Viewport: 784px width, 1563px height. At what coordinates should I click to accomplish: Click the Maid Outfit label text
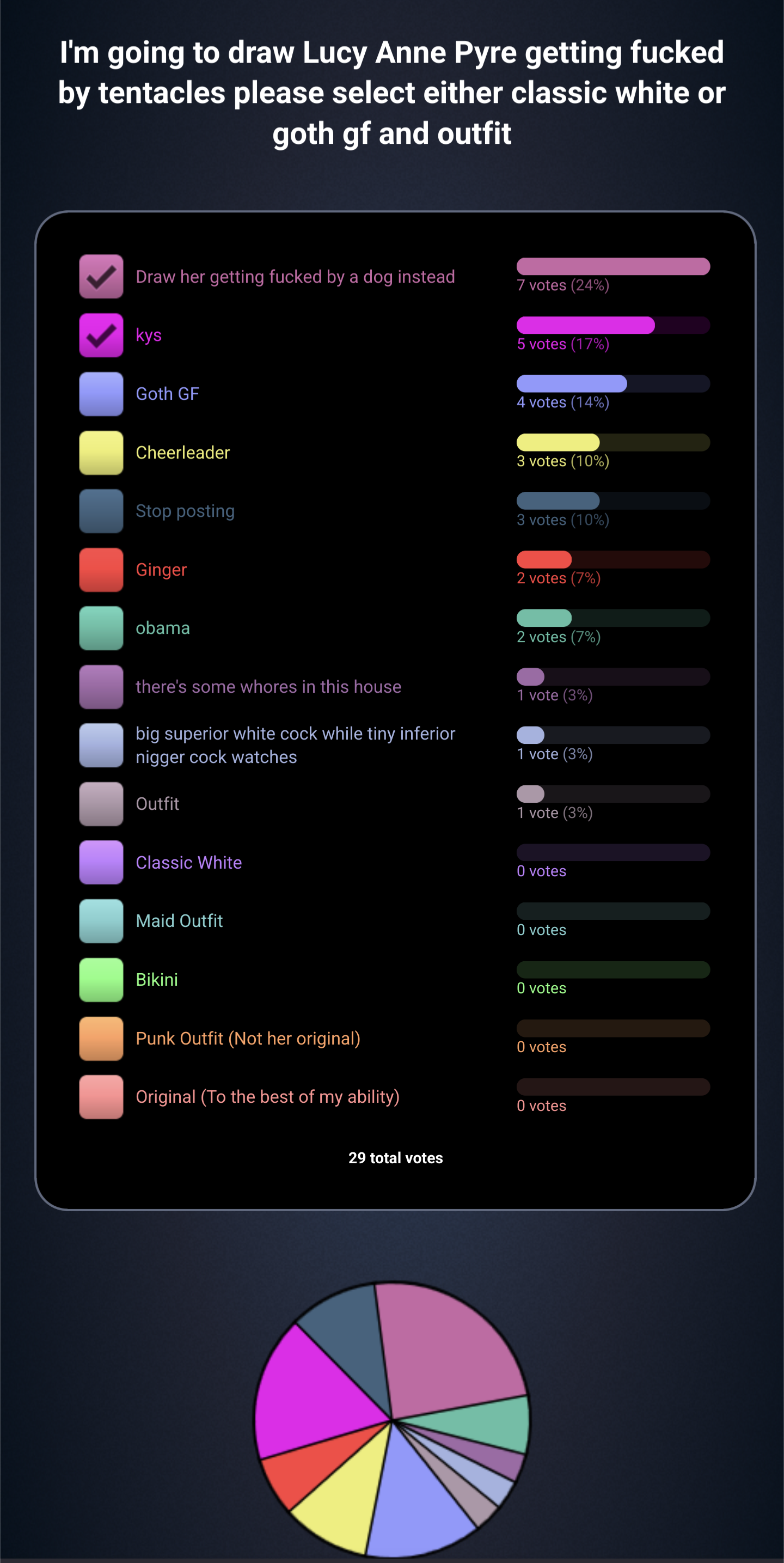[179, 921]
